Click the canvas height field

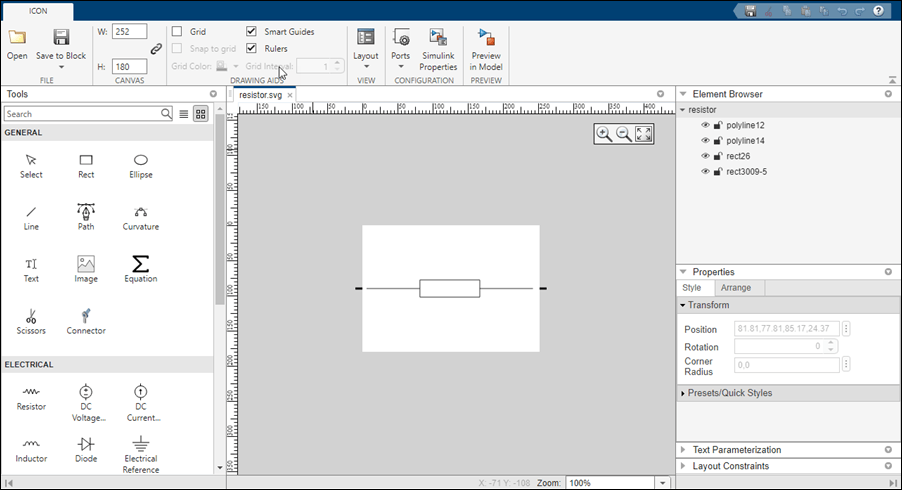tap(129, 67)
